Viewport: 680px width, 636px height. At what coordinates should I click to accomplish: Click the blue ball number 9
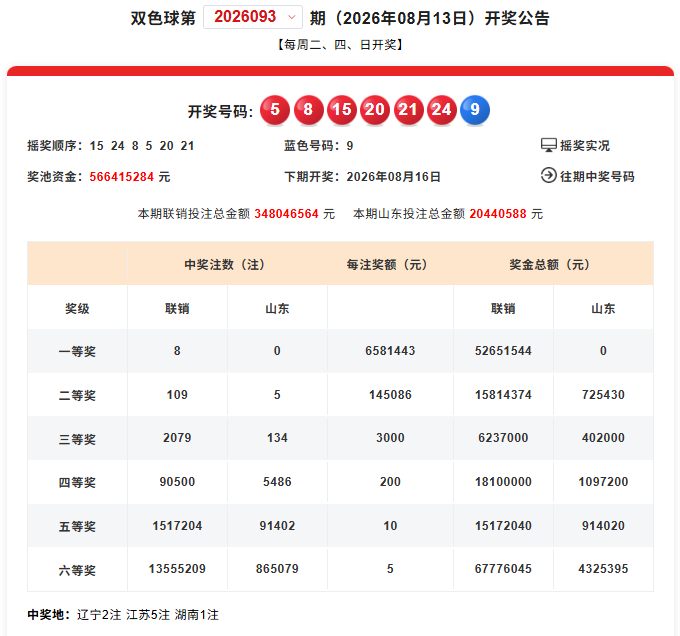[475, 110]
